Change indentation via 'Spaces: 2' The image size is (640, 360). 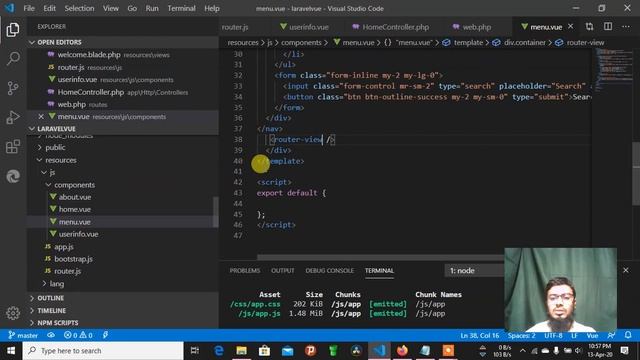[521, 336]
